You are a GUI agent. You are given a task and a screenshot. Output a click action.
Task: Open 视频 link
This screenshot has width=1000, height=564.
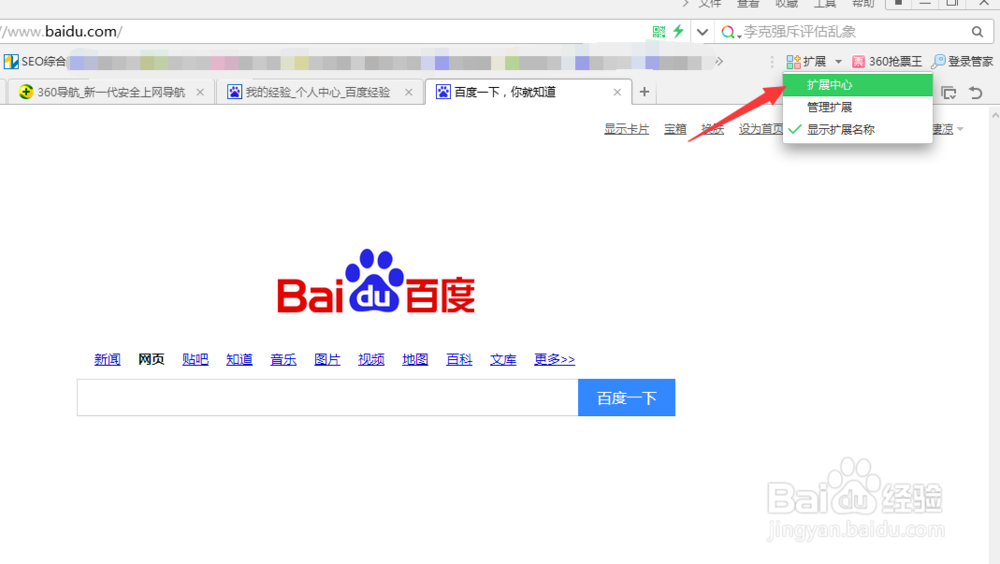371,359
